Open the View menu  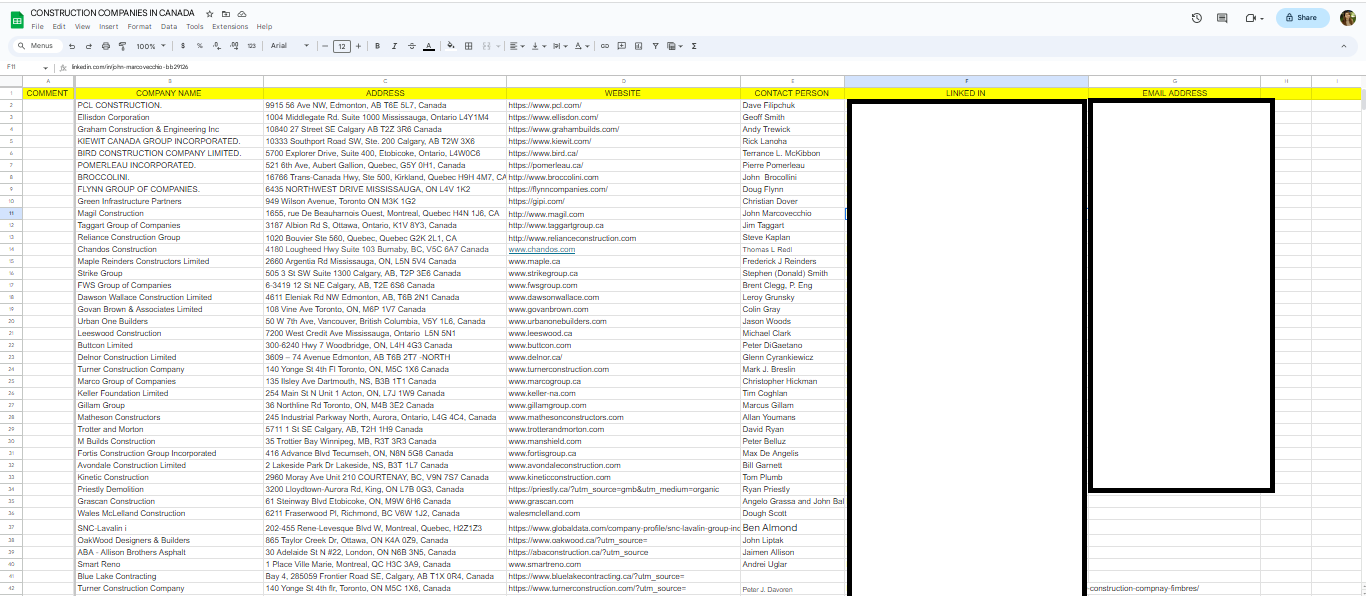(x=82, y=27)
